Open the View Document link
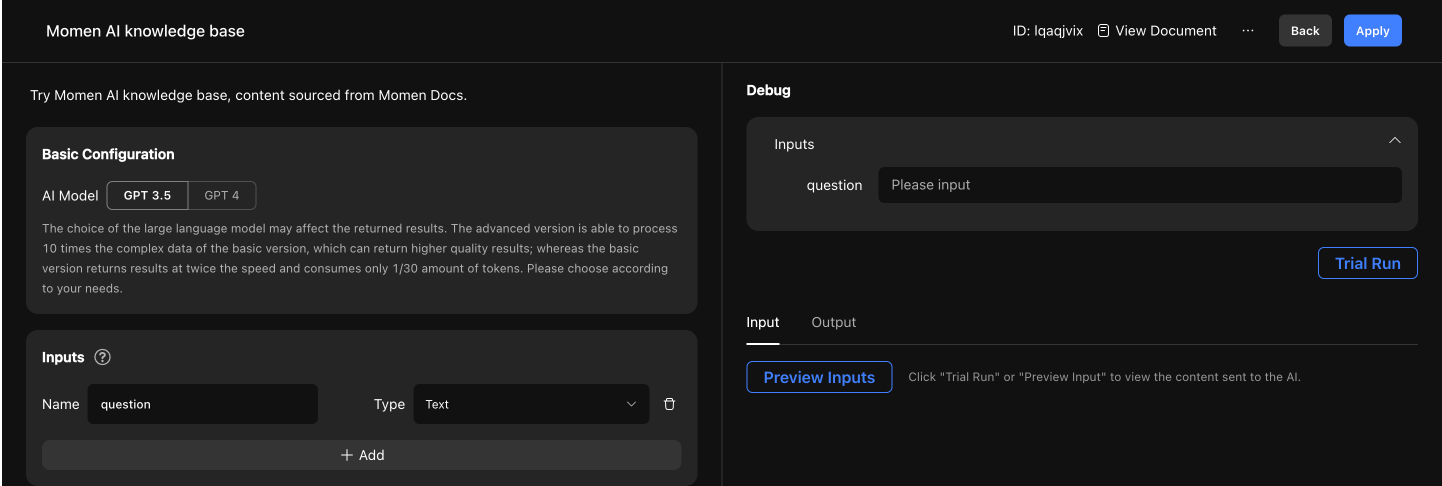This screenshot has height=486, width=1442. pos(1157,31)
